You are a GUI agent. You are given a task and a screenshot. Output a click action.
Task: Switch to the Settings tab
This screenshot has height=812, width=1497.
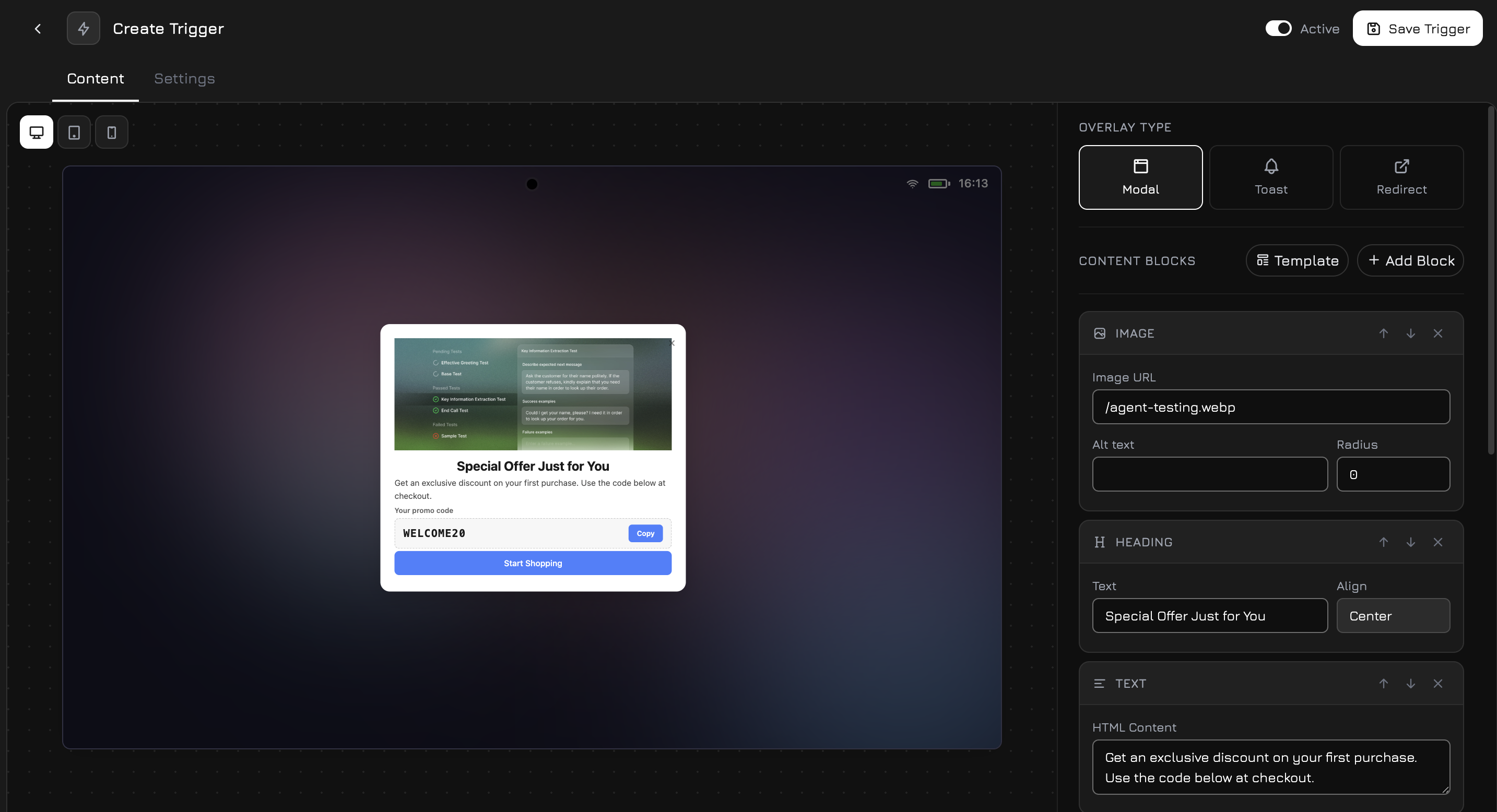[184, 78]
